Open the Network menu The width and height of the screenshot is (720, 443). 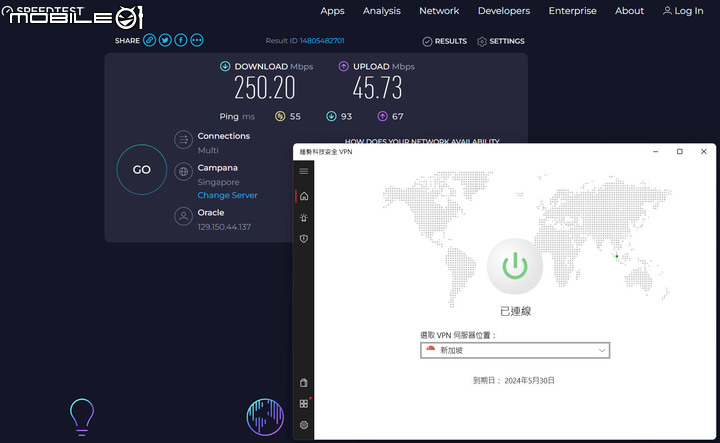click(439, 11)
